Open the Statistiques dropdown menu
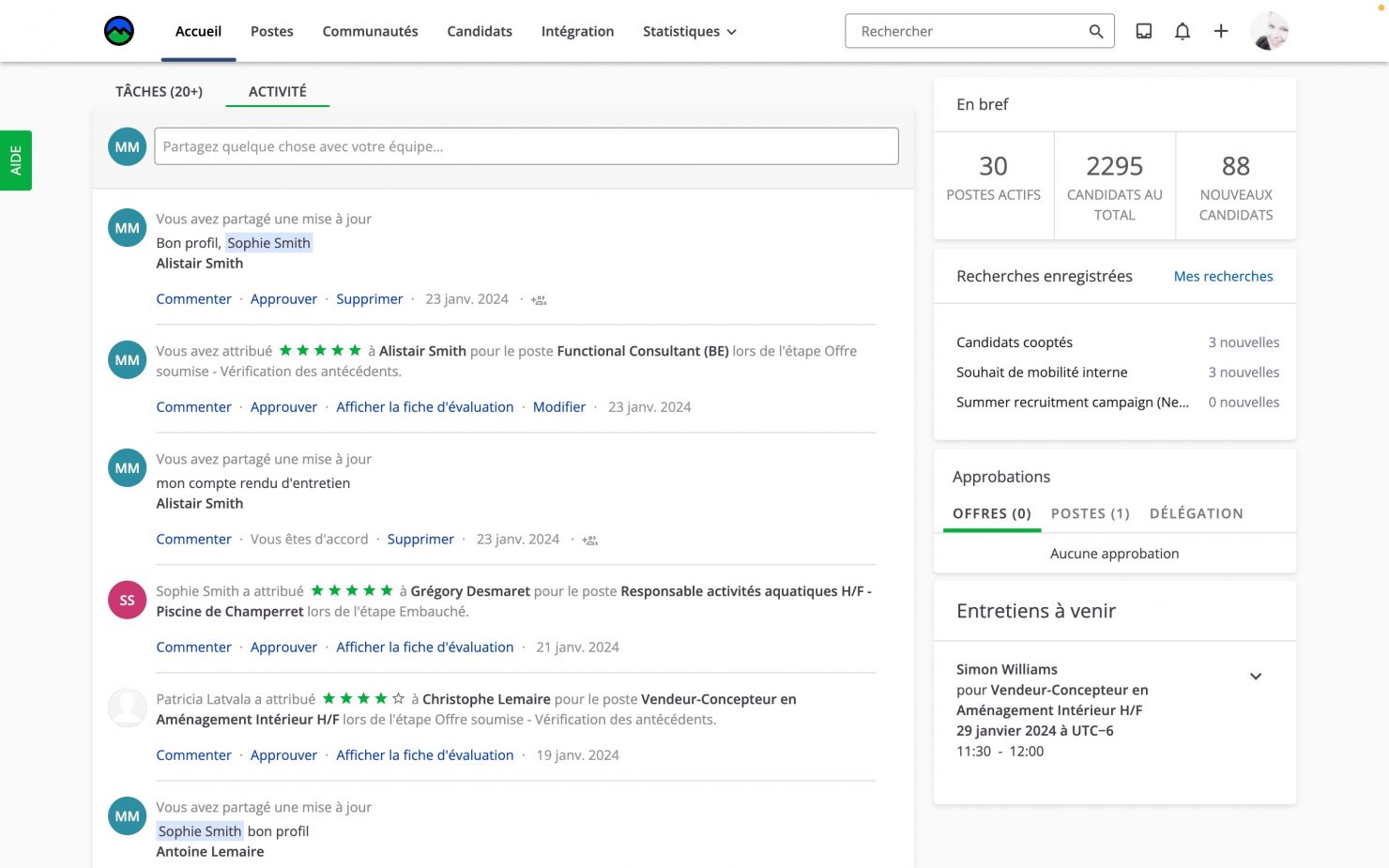1389x868 pixels. (x=689, y=31)
